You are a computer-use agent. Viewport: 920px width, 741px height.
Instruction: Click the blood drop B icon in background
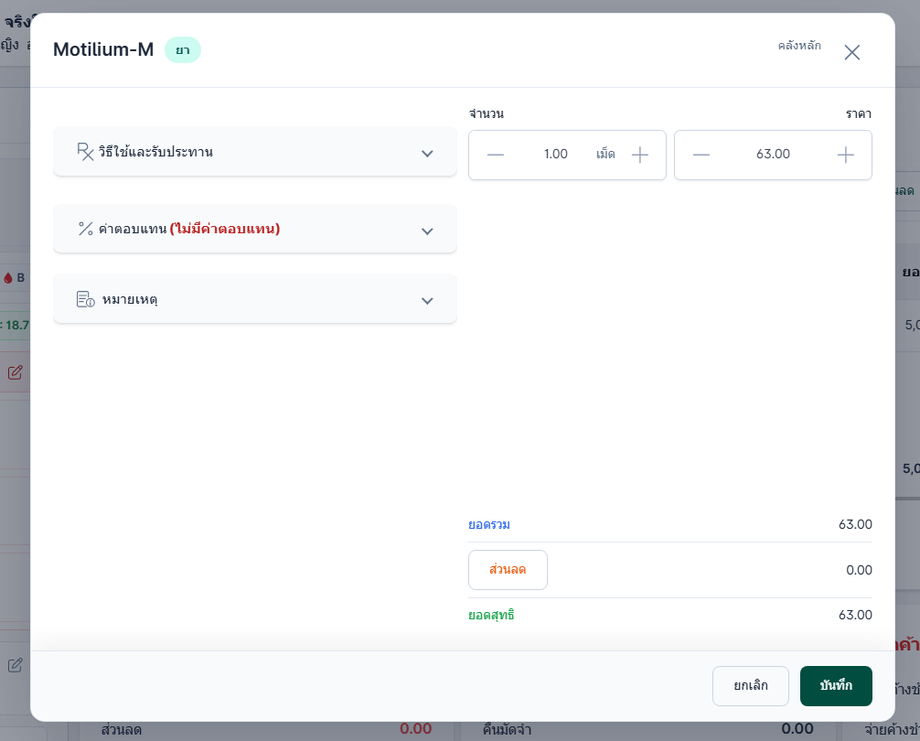(x=8, y=278)
